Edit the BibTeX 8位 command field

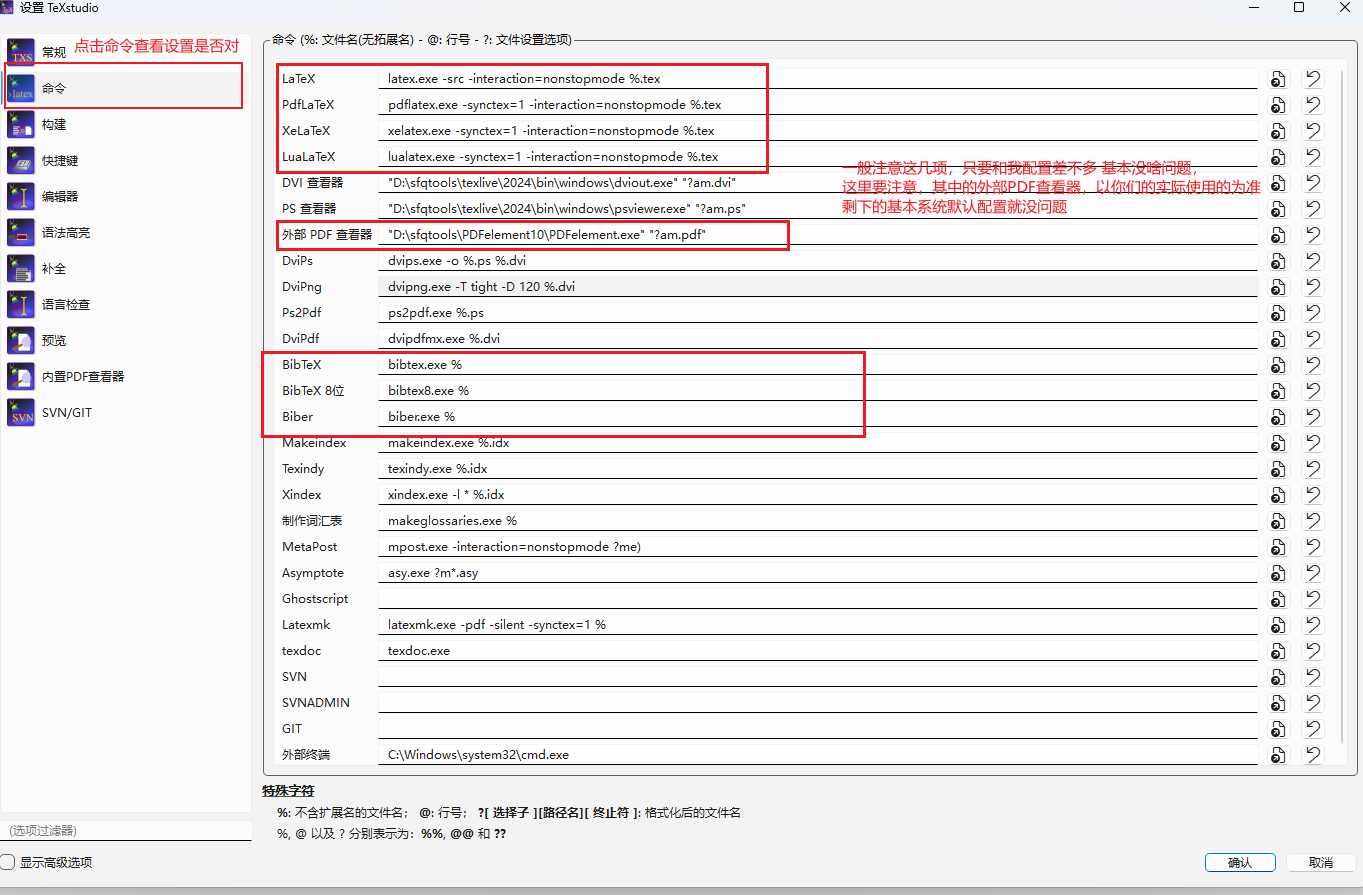tap(818, 390)
